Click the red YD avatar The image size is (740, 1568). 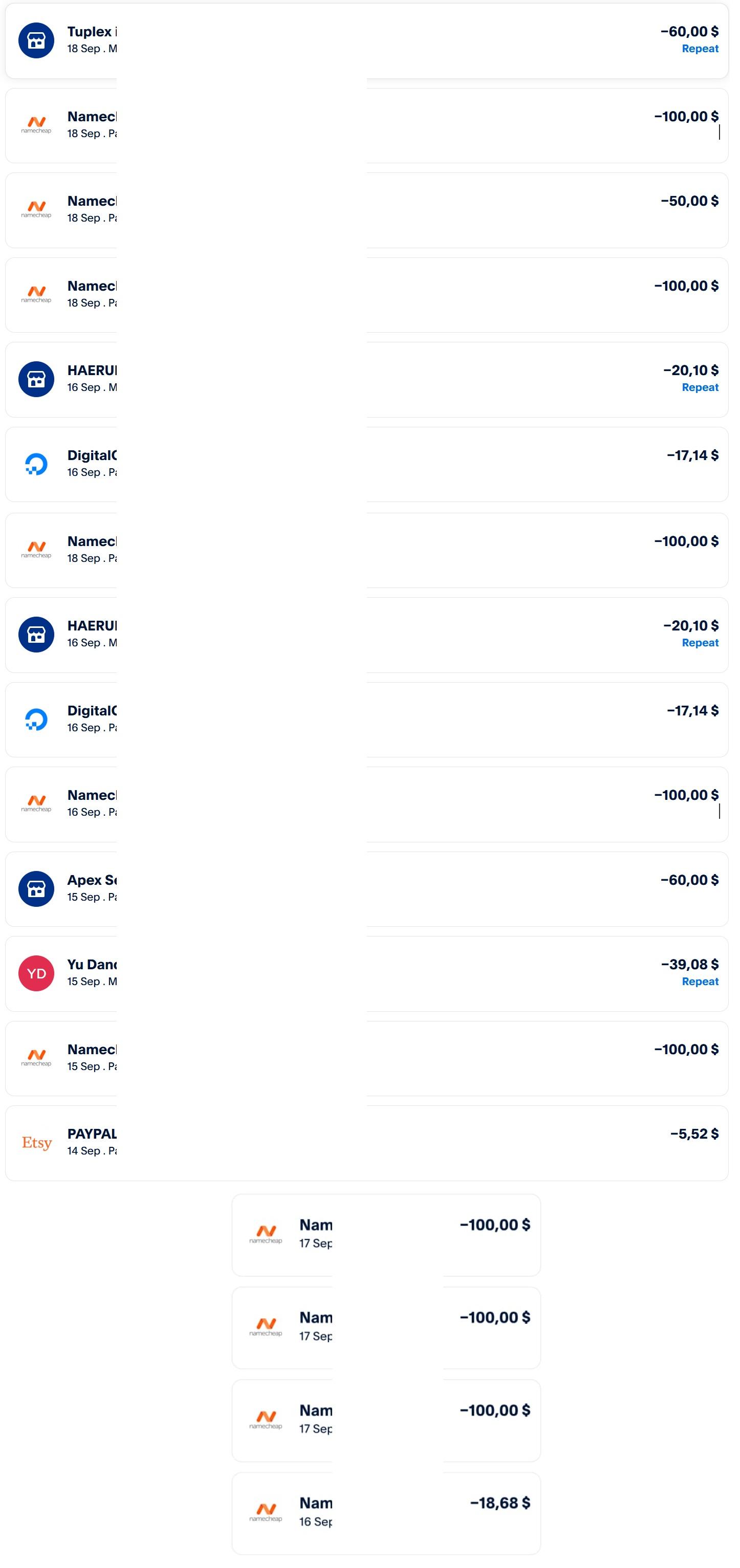pyautogui.click(x=36, y=973)
